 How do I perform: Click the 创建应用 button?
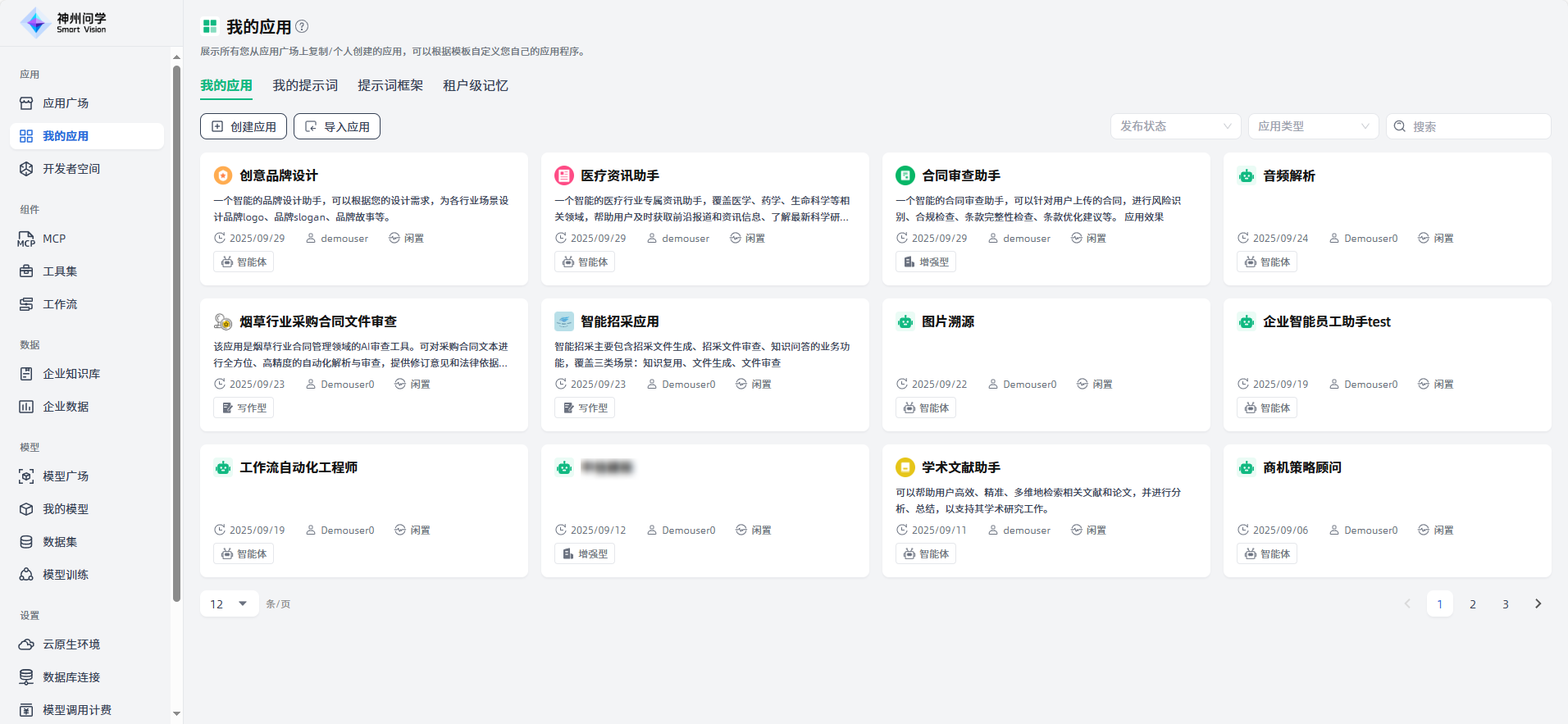pos(244,126)
